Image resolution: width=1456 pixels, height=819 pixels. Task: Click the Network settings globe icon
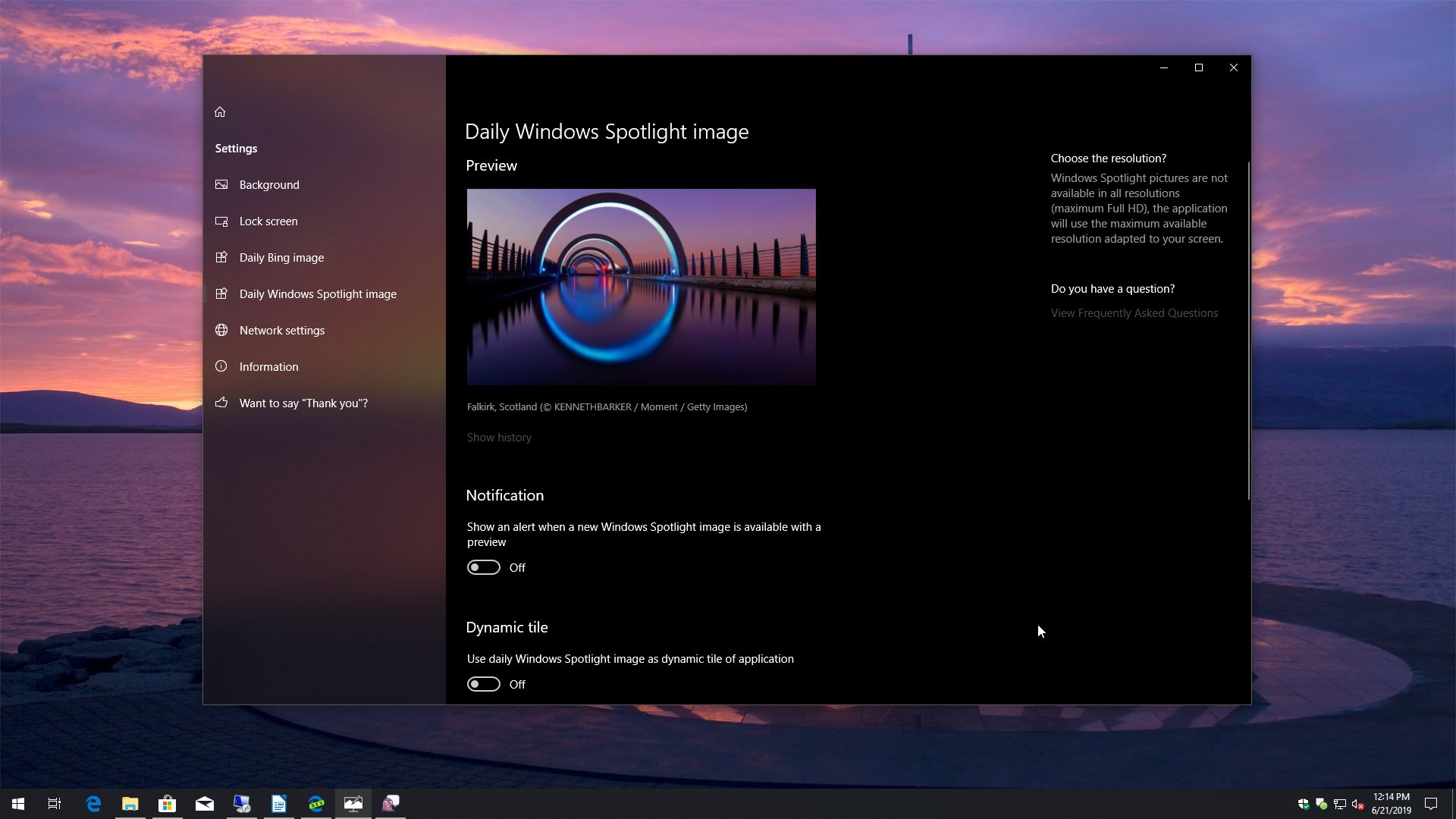click(221, 330)
